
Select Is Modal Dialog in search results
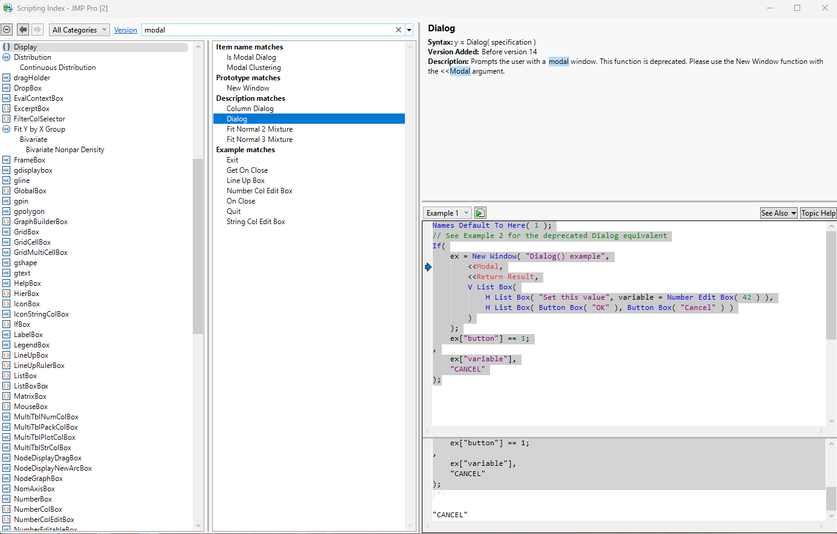[251, 58]
